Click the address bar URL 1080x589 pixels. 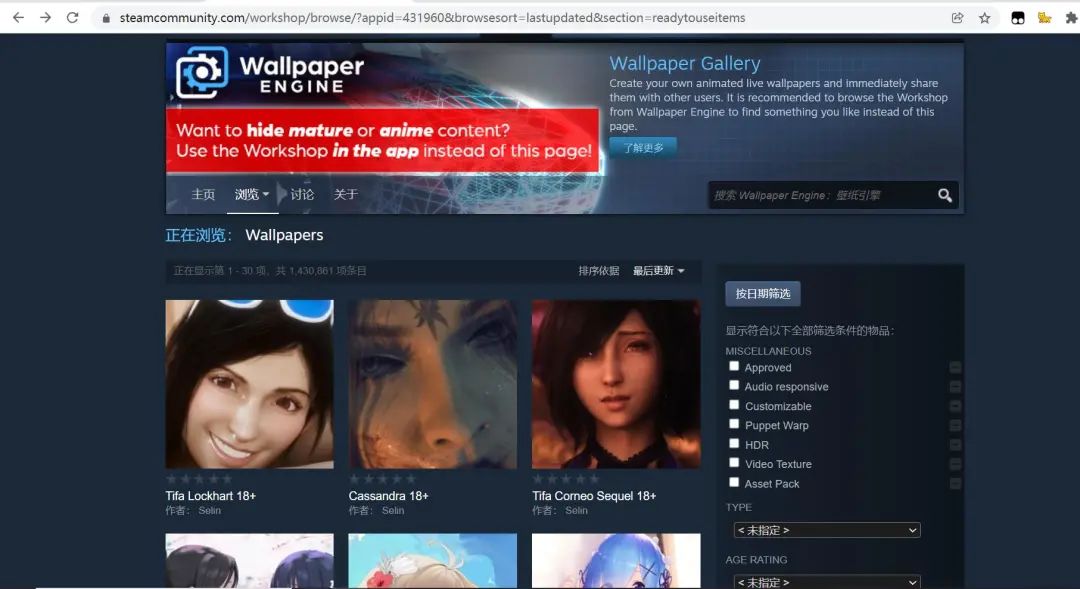tap(433, 18)
